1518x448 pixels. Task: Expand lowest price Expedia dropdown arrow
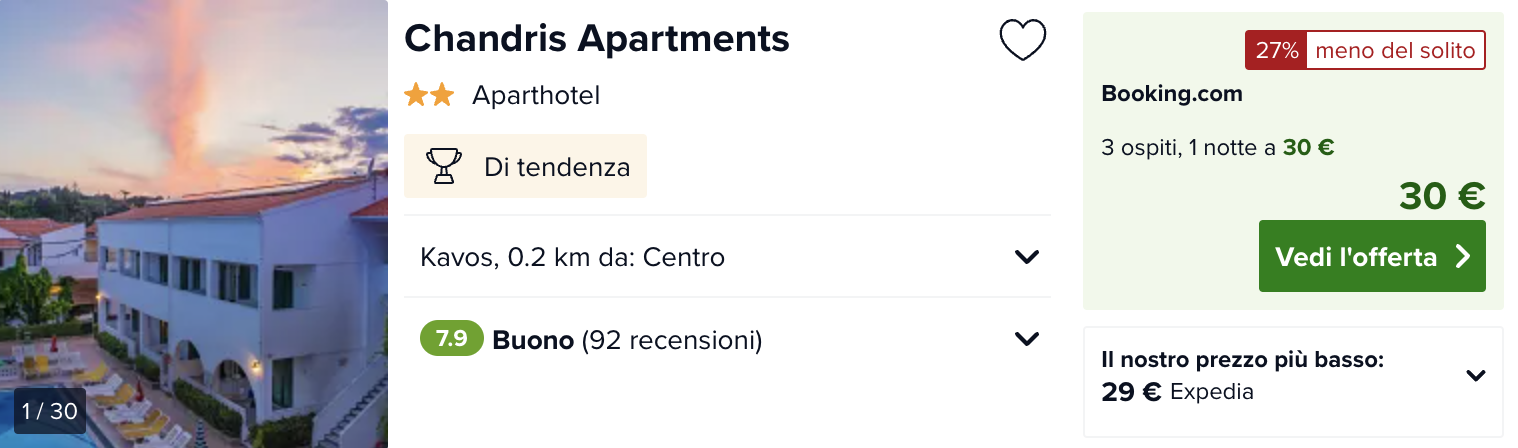coord(1476,376)
